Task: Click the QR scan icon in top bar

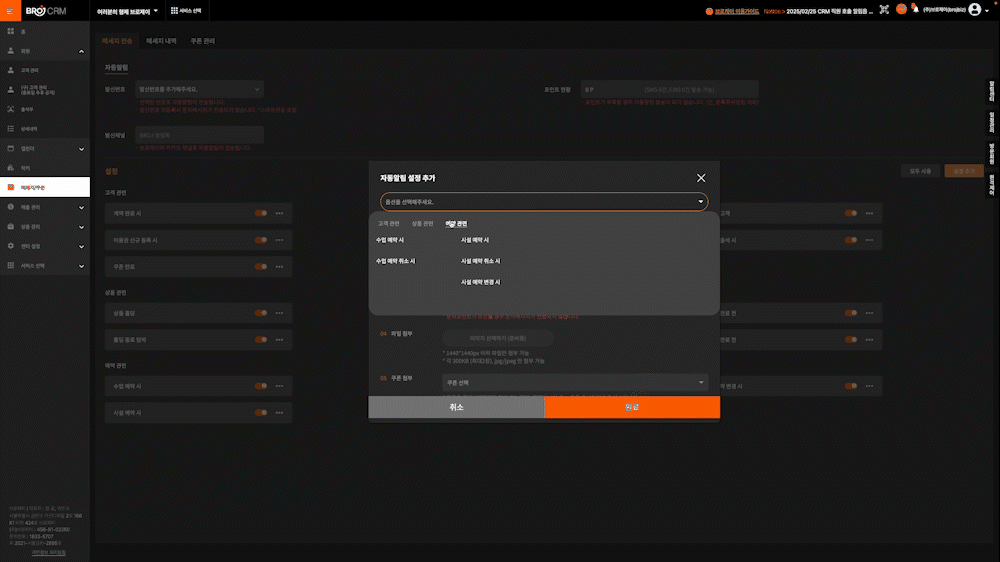Action: point(884,10)
